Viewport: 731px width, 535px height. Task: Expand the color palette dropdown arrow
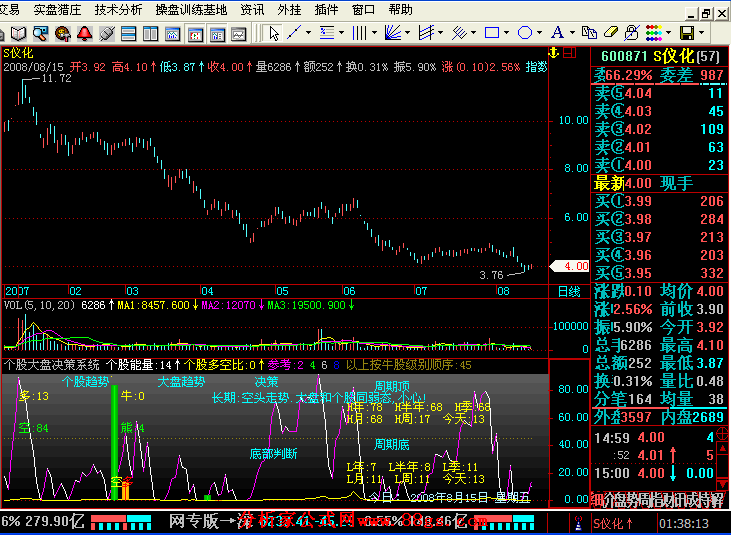[668, 33]
